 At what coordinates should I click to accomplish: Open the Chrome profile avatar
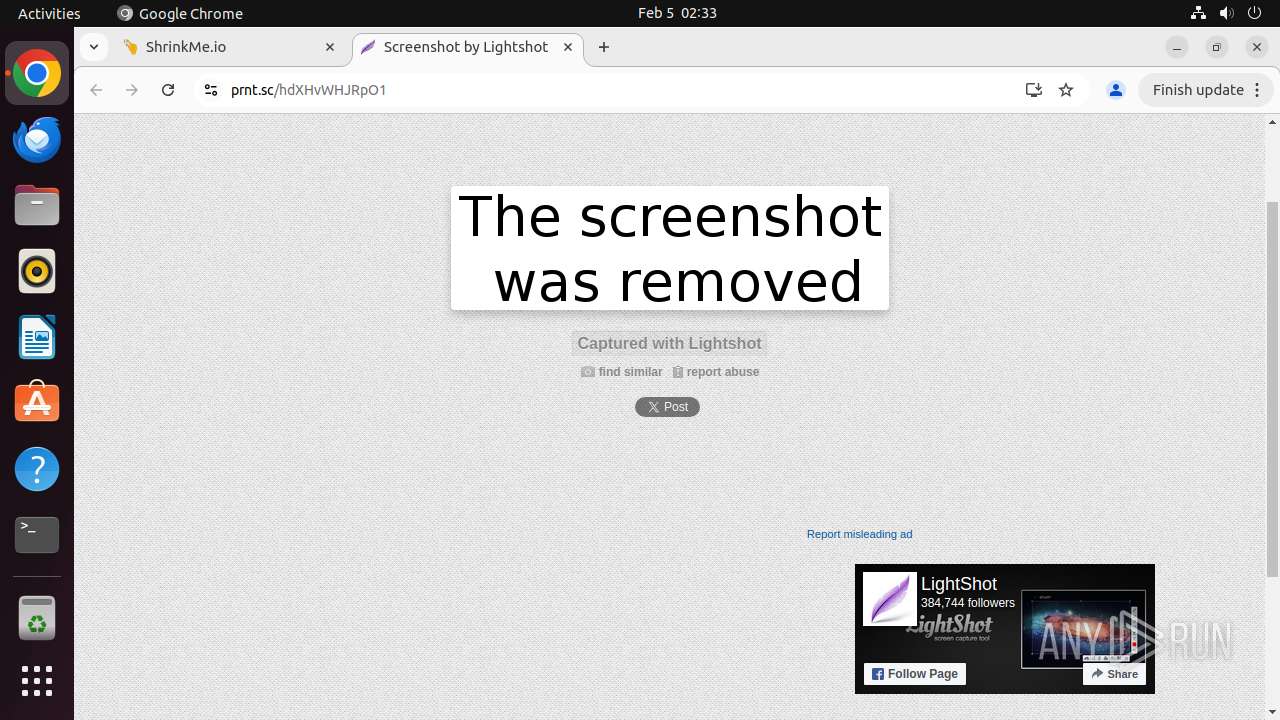click(1116, 90)
